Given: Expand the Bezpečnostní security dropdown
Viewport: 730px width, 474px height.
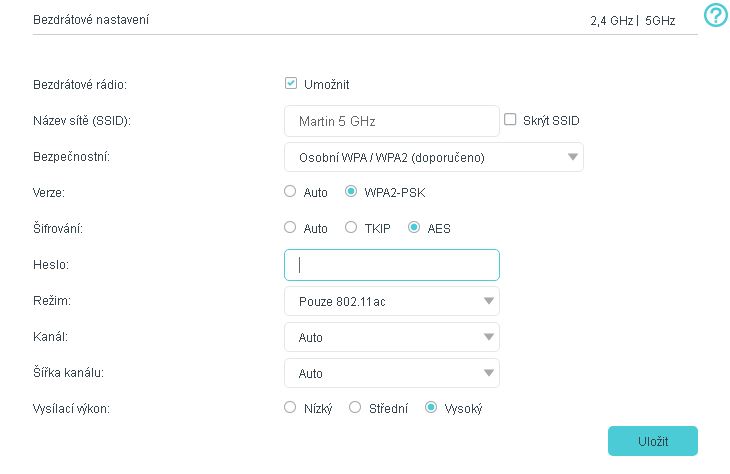Looking at the screenshot, I should pos(433,157).
